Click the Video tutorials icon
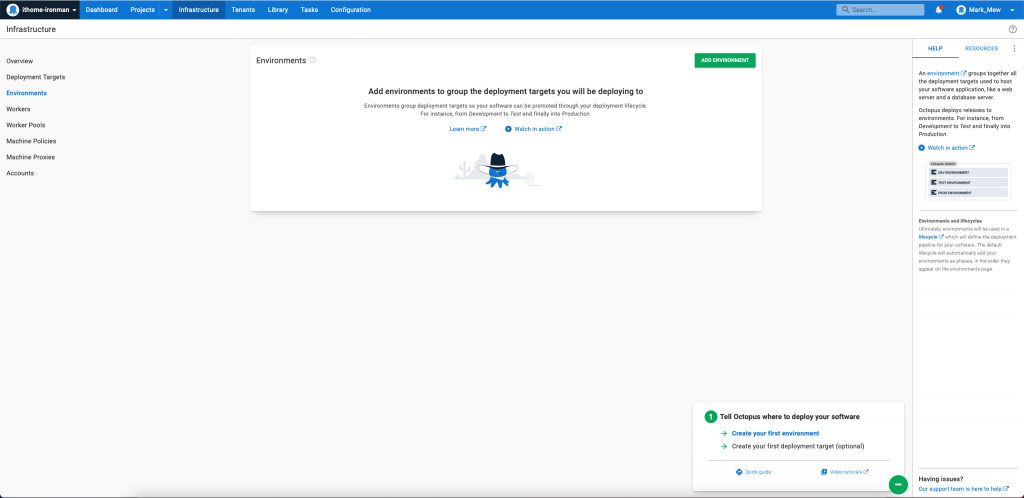Viewport: 1024px width, 498px height. point(824,472)
